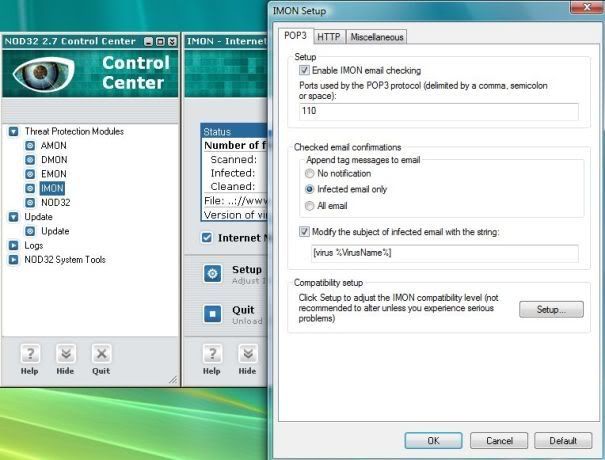Toggle Modify the subject of infected email
Screen dimensions: 605x460
(305, 231)
